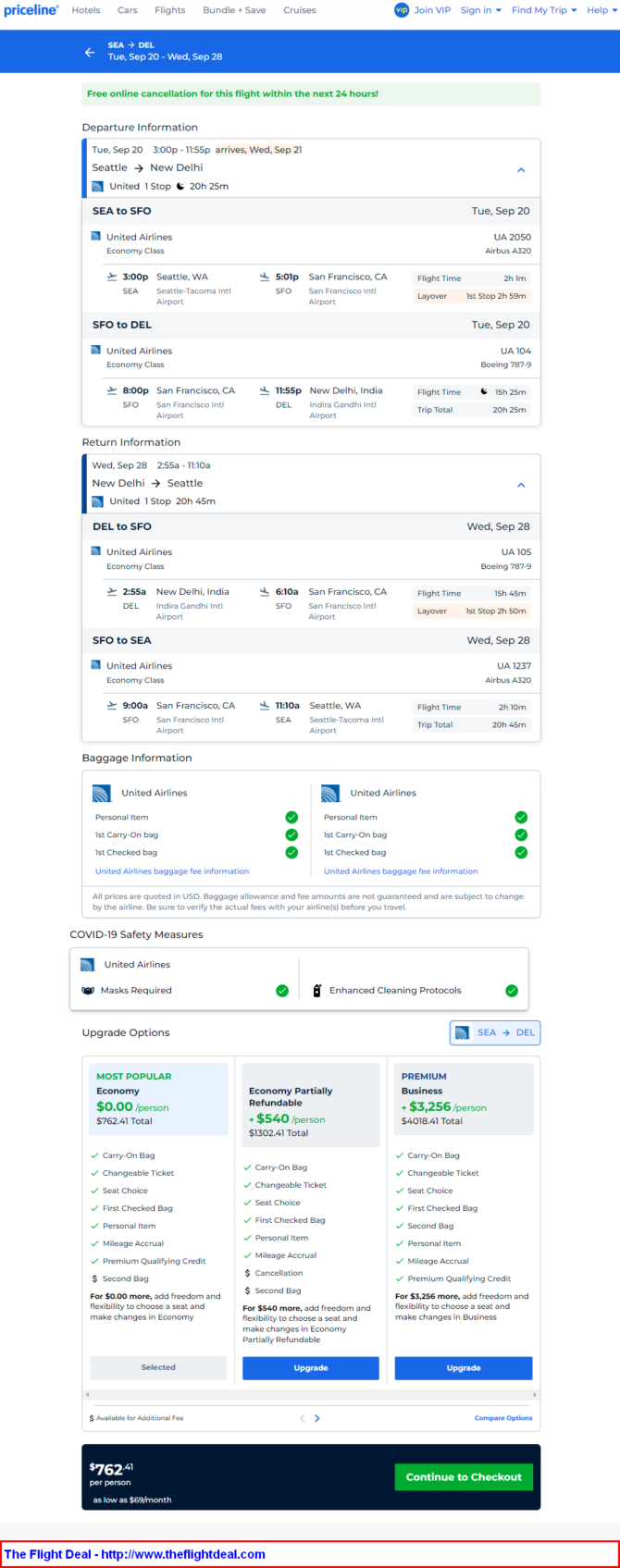Image resolution: width=620 pixels, height=1568 pixels.
Task: Click the United logo in SFO to SEA segment
Action: [x=95, y=664]
